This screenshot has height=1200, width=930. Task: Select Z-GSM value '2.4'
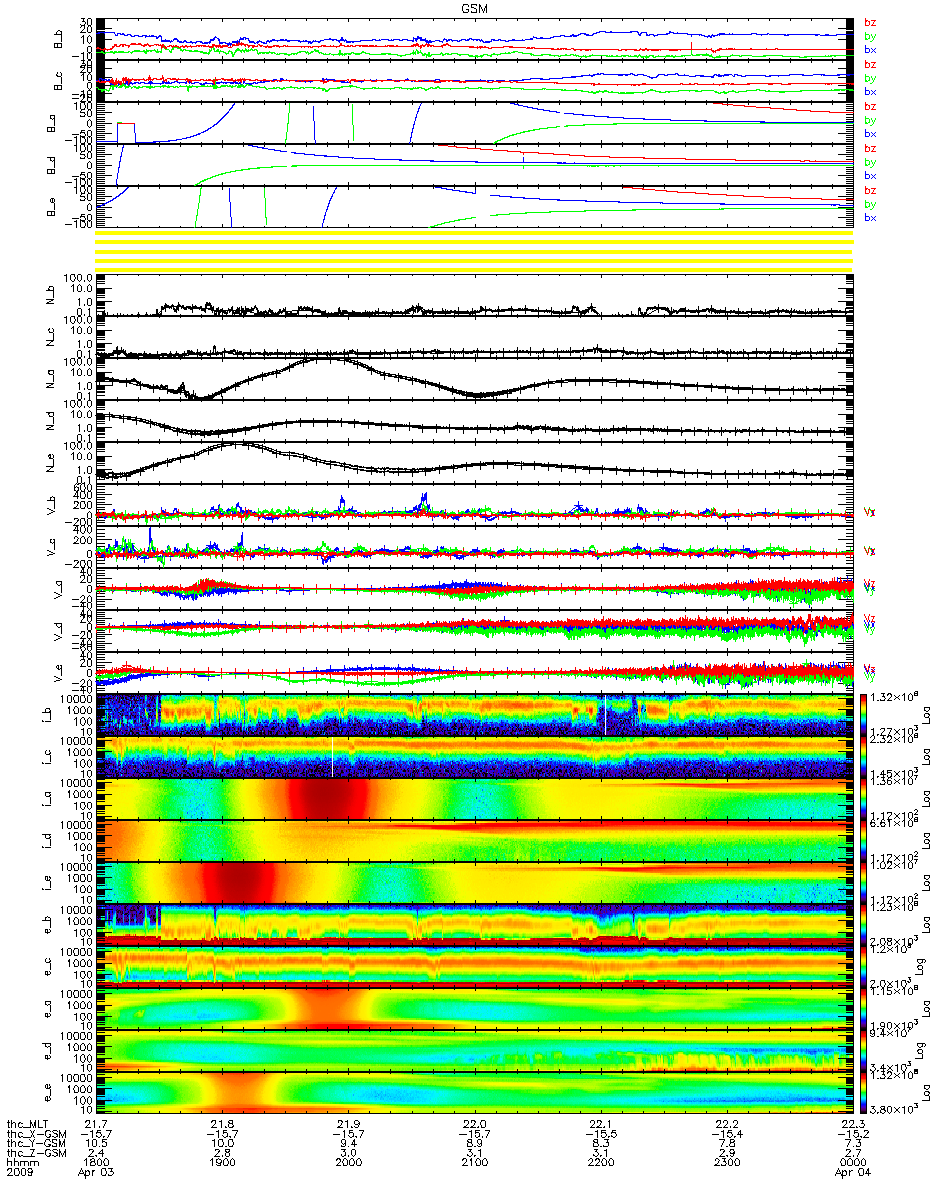pyautogui.click(x=98, y=1154)
